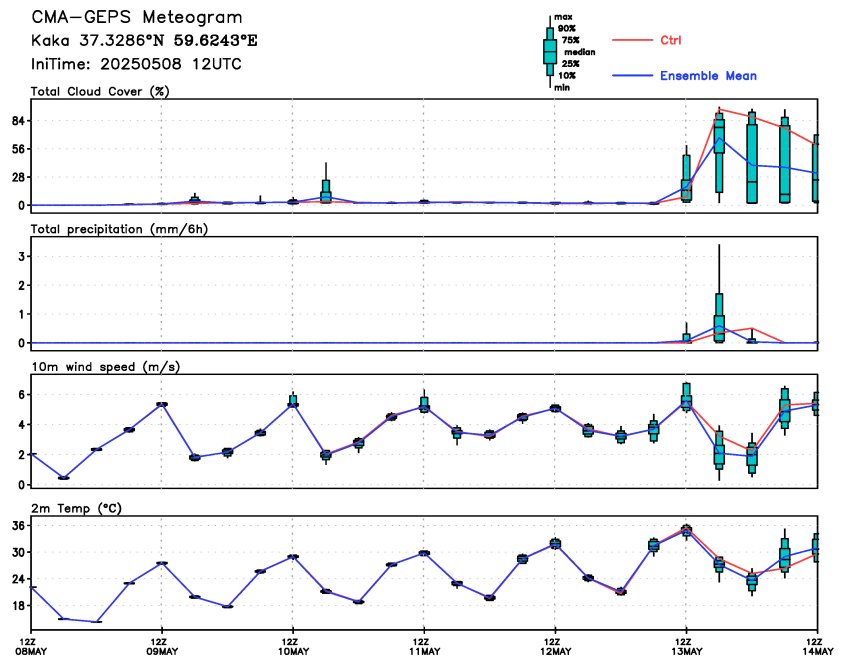Click the '2m Temp (°C)' panel title
Viewport: 844px width, 667px height.
pyautogui.click(x=76, y=509)
